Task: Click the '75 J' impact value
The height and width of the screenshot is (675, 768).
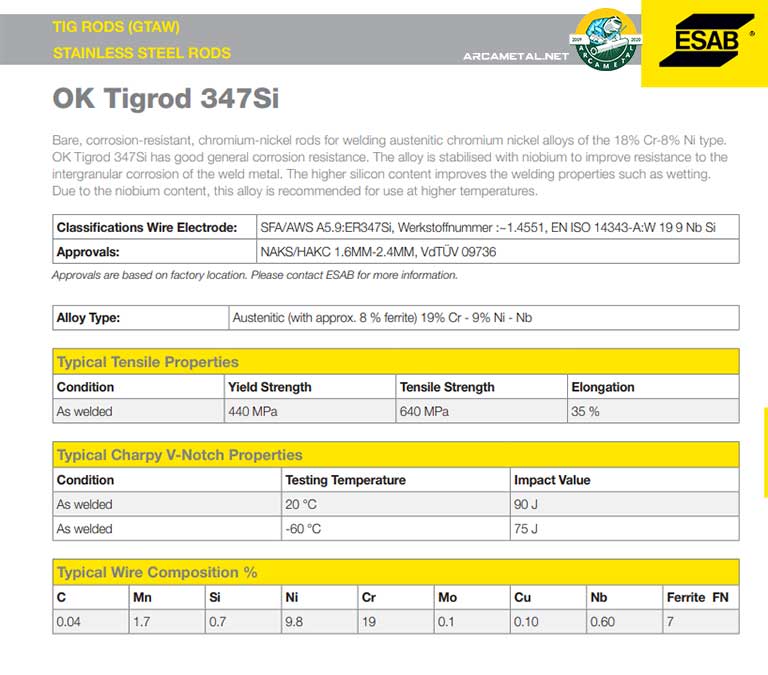Action: coord(526,529)
